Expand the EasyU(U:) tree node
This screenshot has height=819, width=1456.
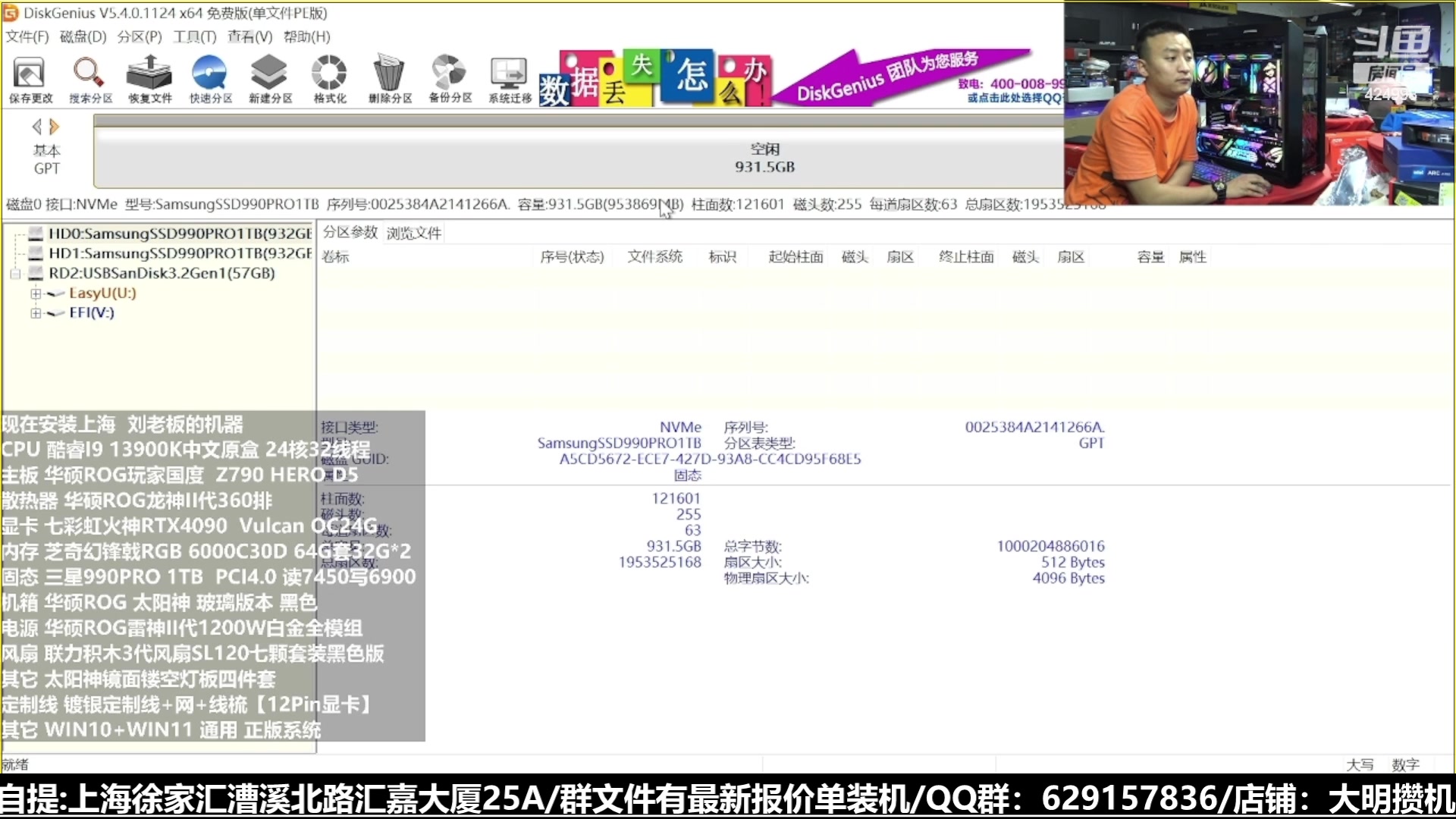click(36, 293)
